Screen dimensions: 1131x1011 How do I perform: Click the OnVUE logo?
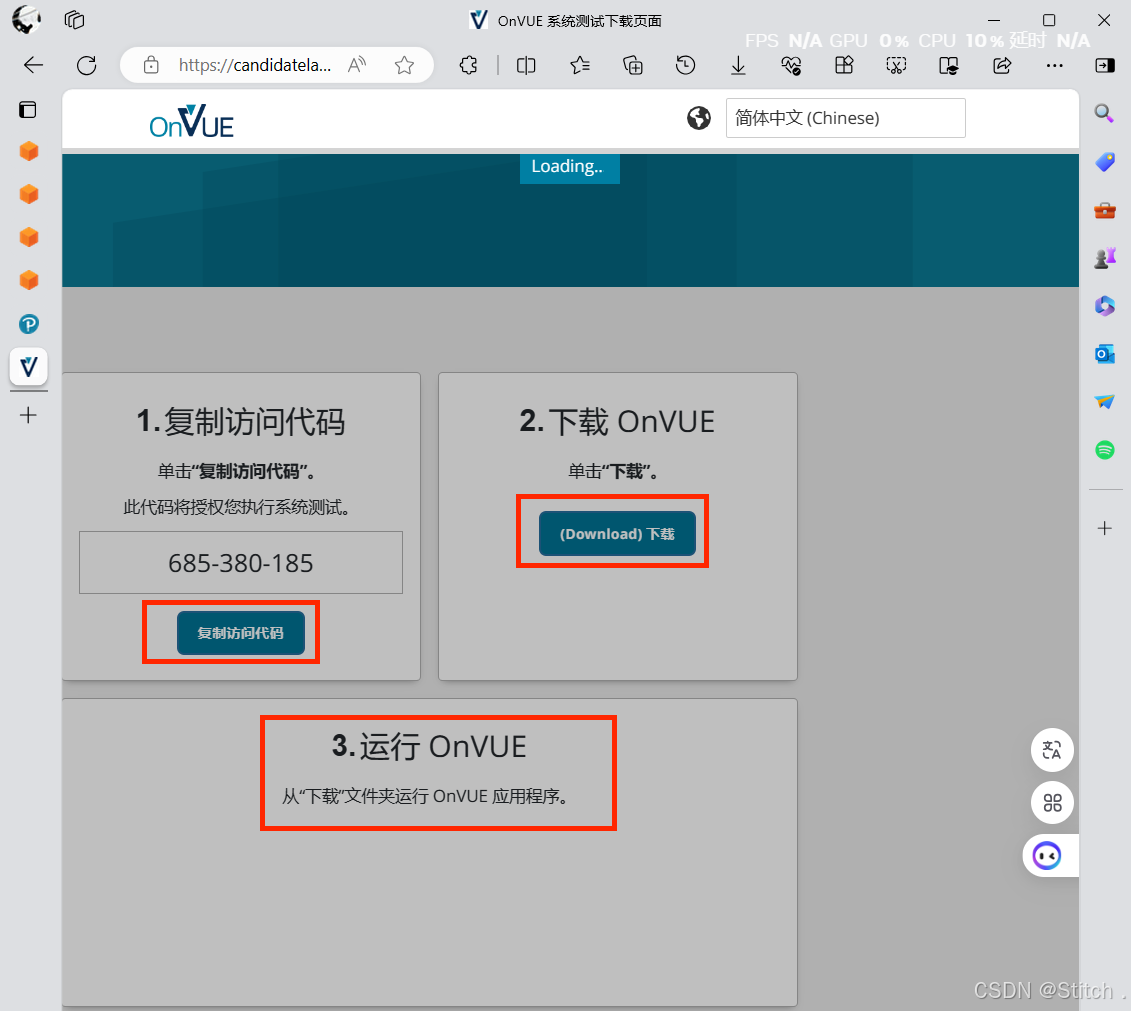tap(191, 122)
